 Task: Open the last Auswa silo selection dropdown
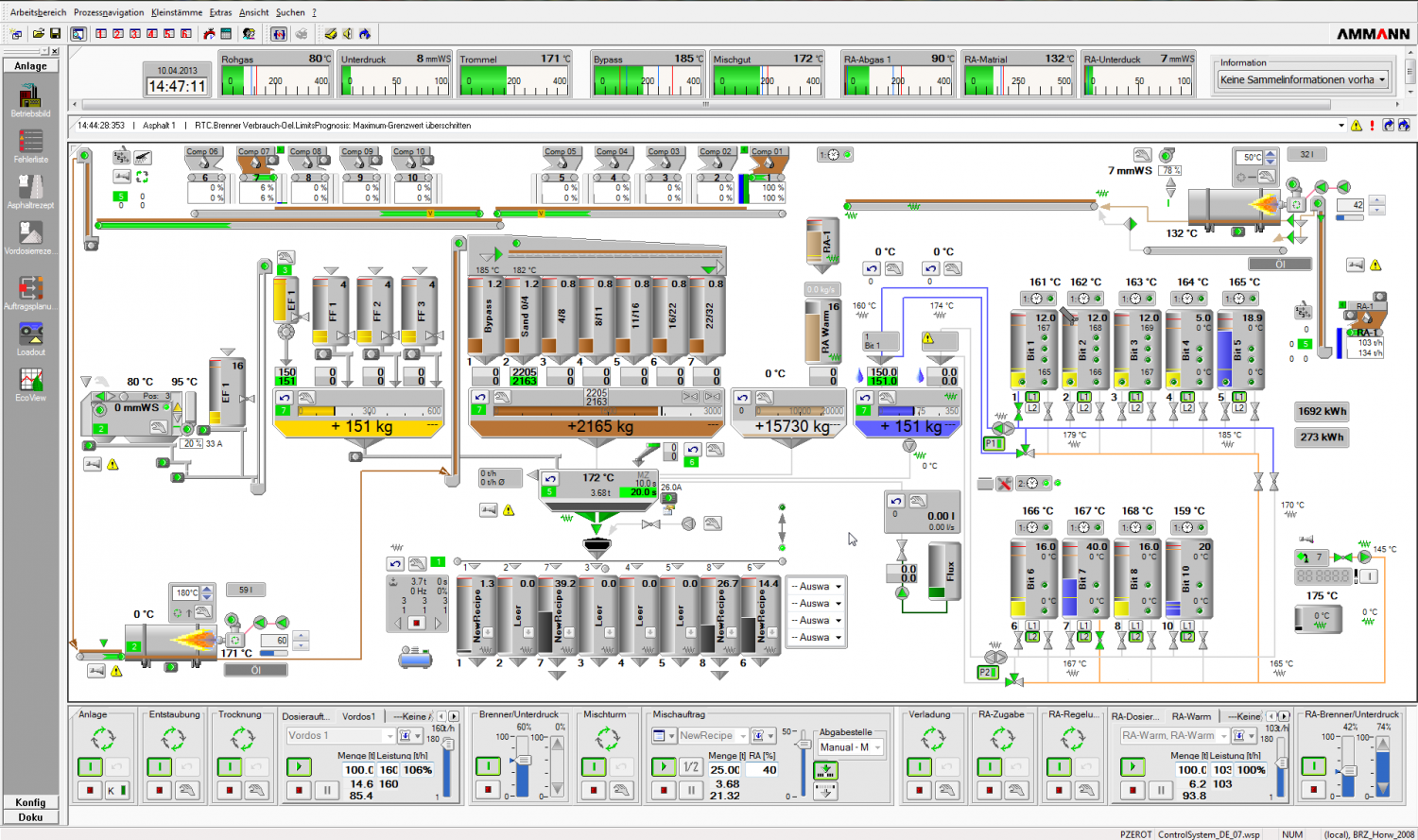(x=817, y=638)
